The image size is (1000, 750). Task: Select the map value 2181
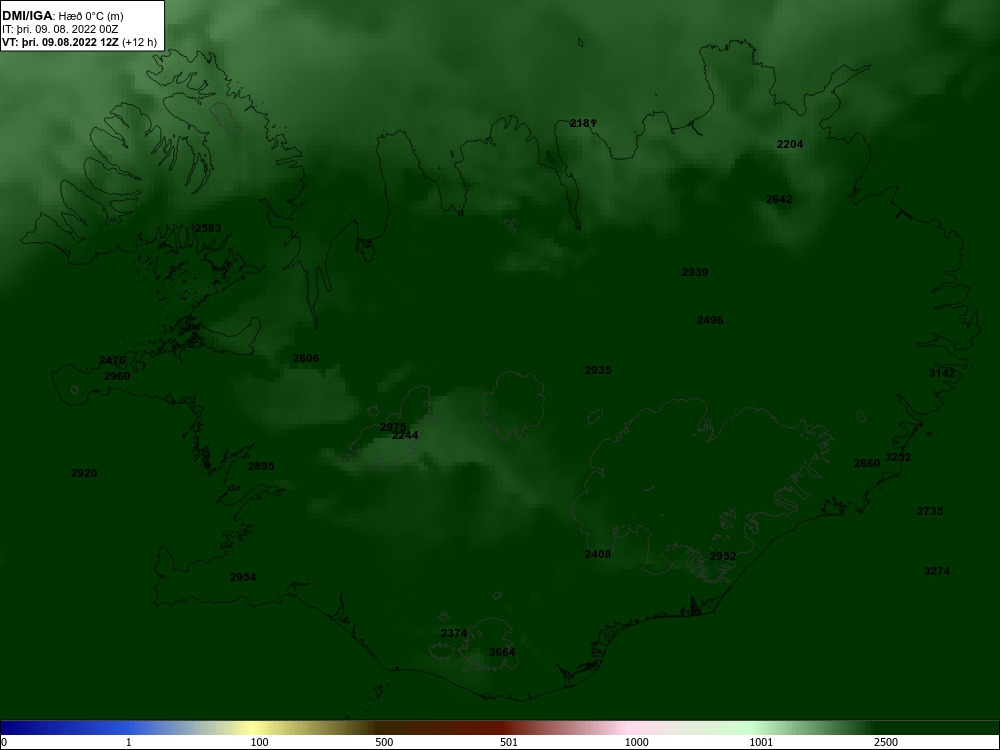pos(583,123)
